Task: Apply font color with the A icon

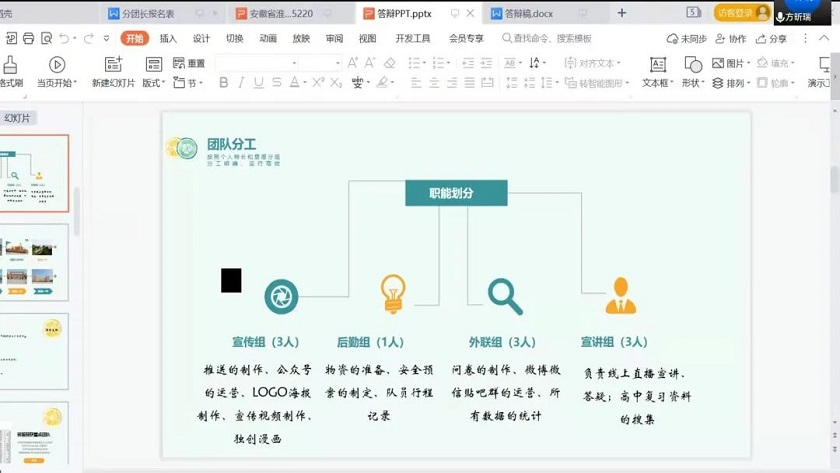Action: (x=295, y=82)
